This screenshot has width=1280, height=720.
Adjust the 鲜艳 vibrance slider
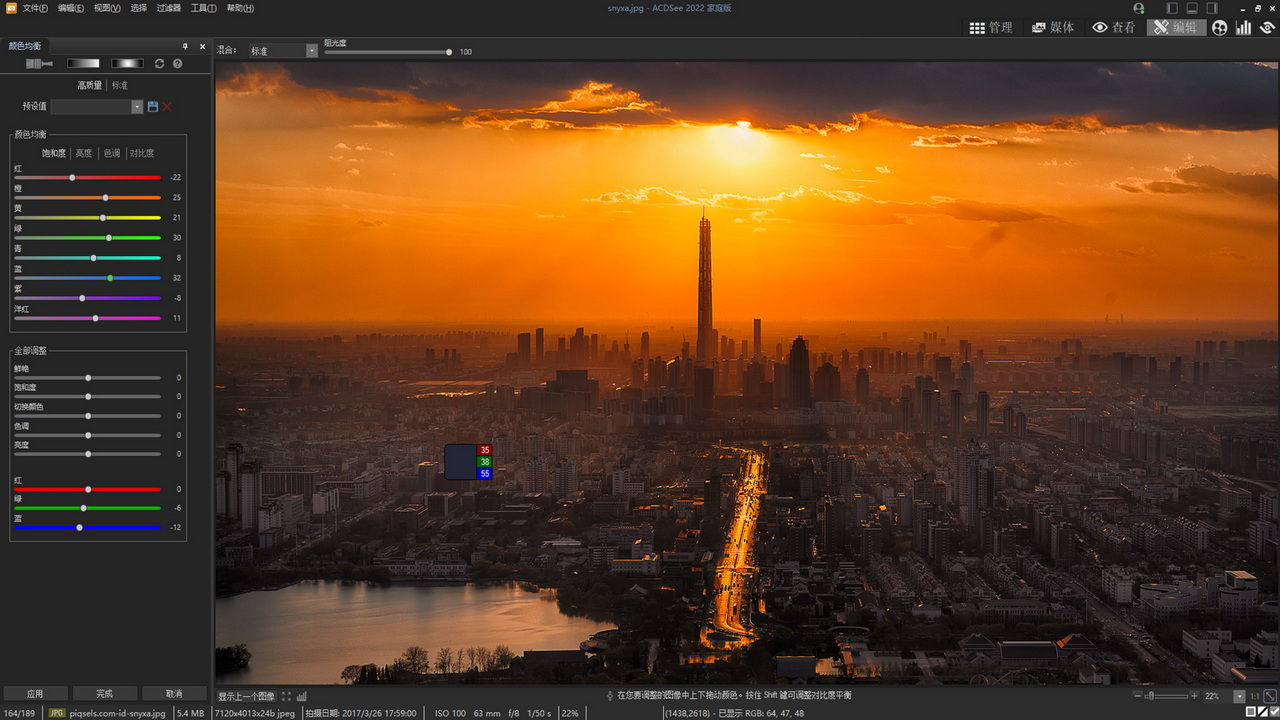tap(87, 378)
